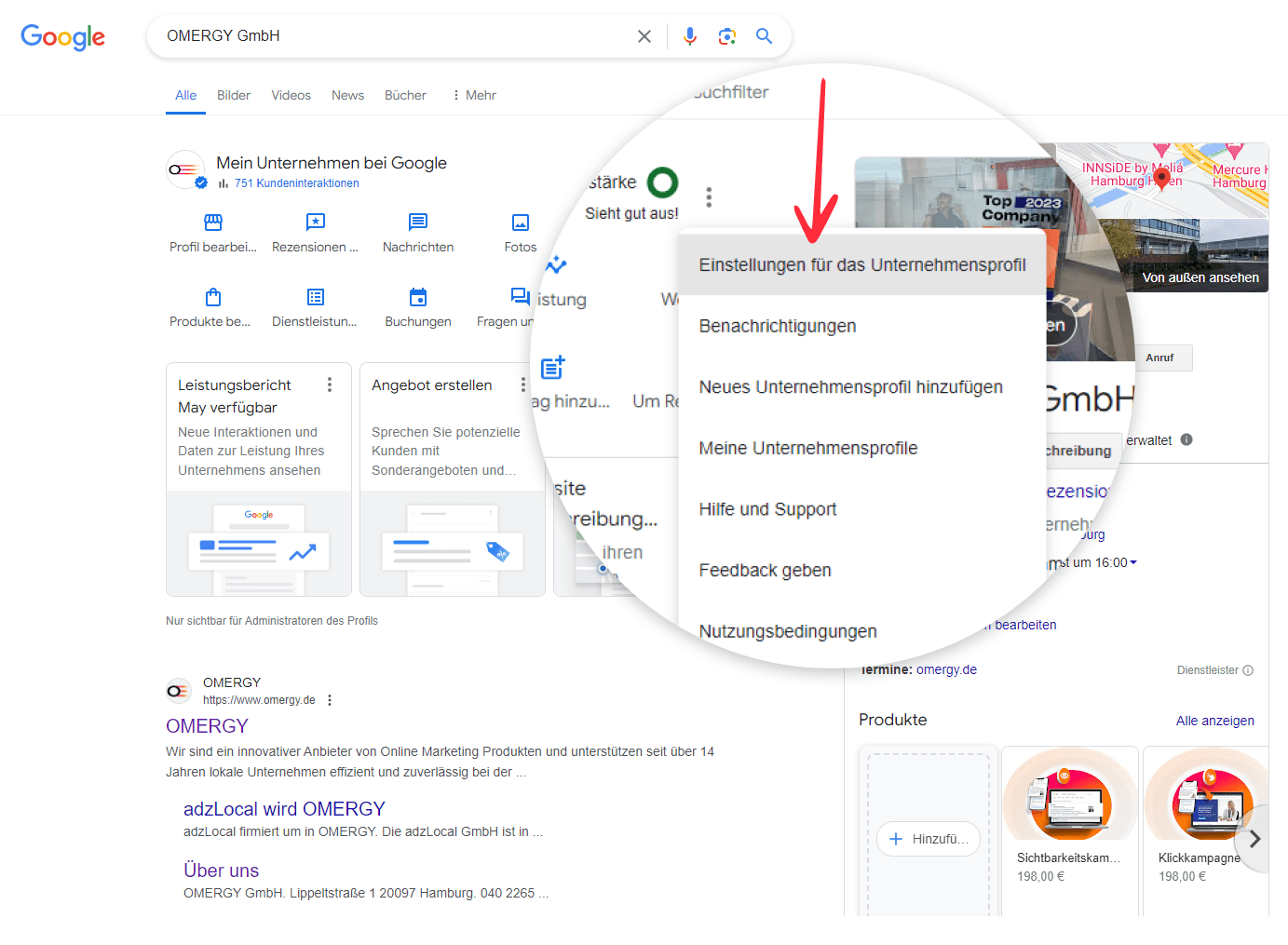1288x945 pixels.
Task: Open three-dot options next to omergy.de URL
Action: pos(330,700)
